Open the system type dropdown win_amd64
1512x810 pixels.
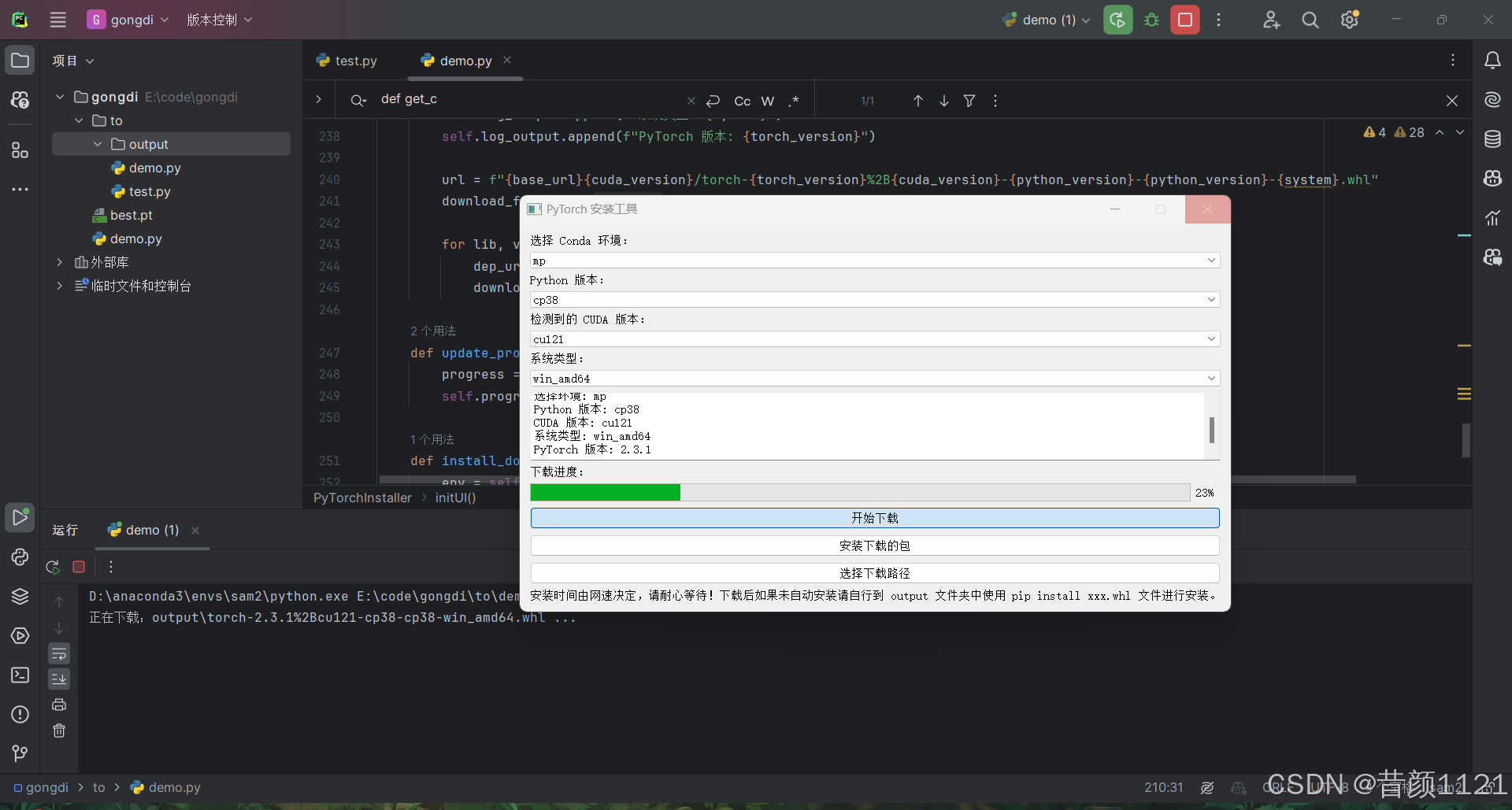click(875, 379)
